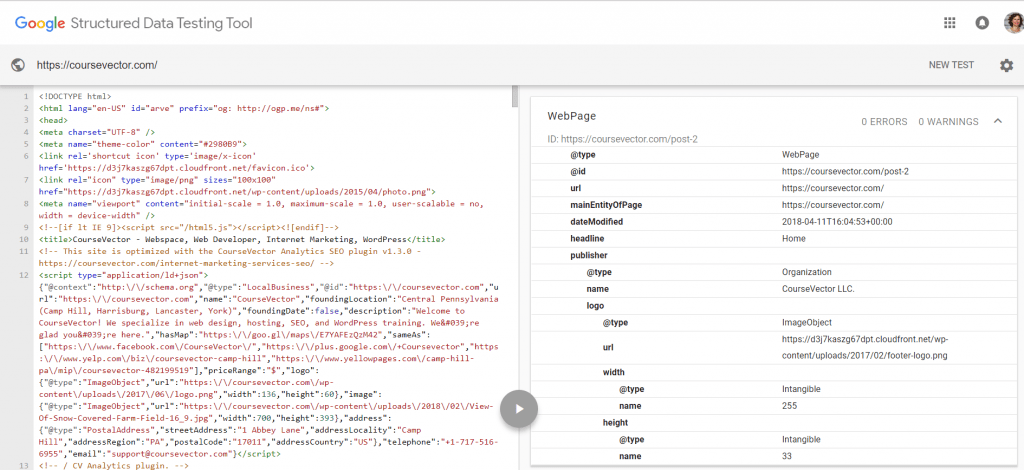The width and height of the screenshot is (1024, 470).
Task: Select the mainEntityOfPage row label
Action: coord(606,205)
